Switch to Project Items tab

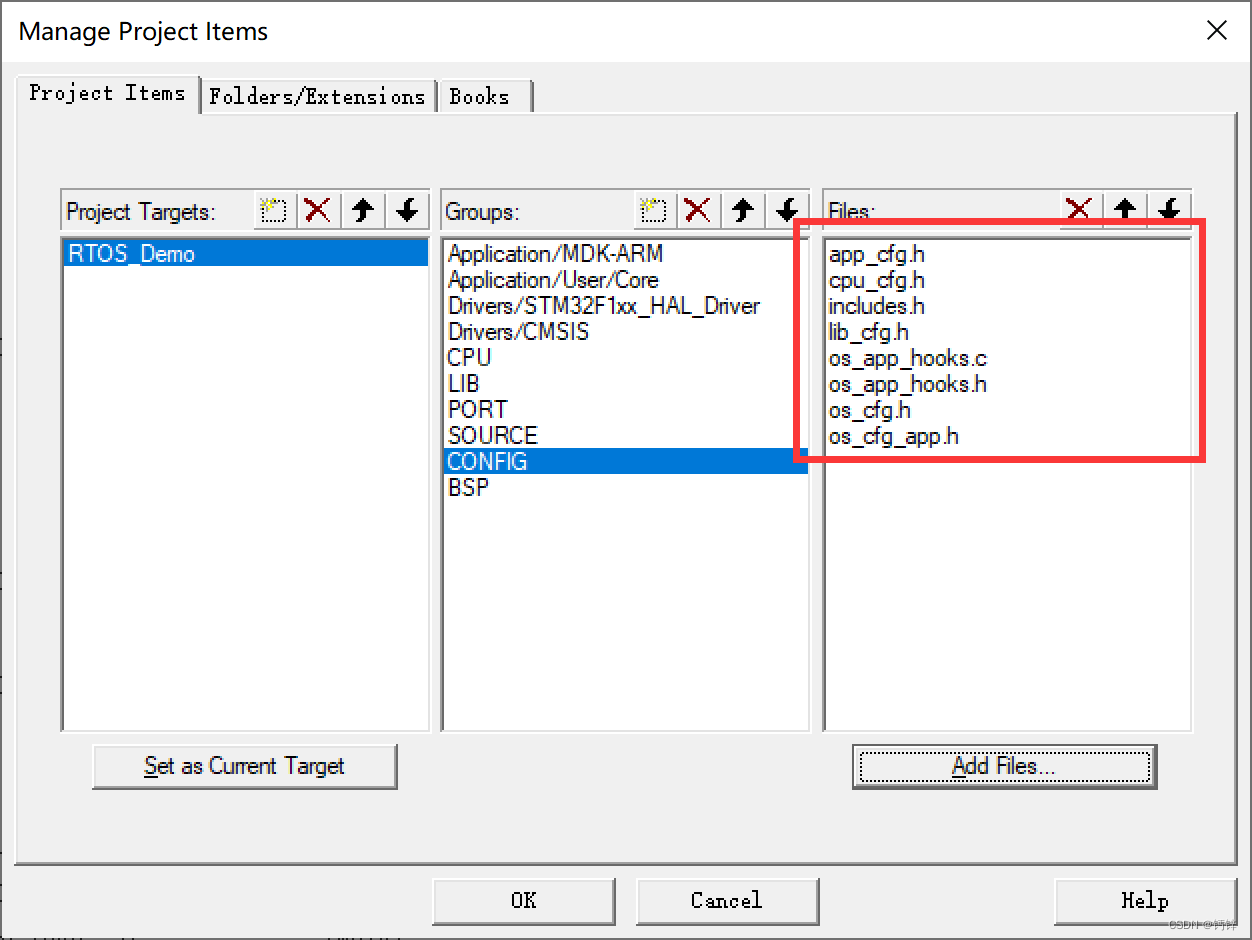pyautogui.click(x=108, y=93)
